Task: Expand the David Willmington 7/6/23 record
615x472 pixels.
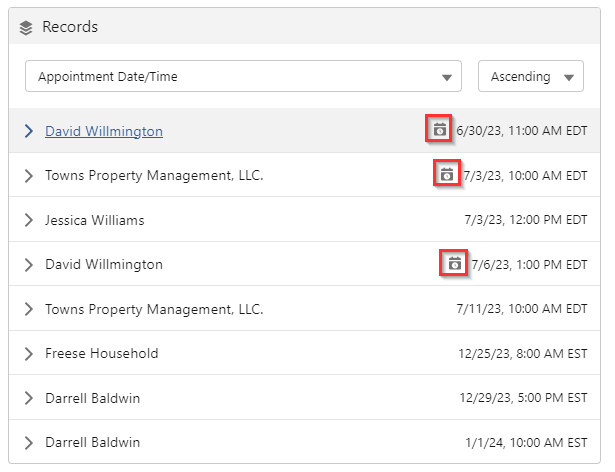Action: tap(28, 265)
